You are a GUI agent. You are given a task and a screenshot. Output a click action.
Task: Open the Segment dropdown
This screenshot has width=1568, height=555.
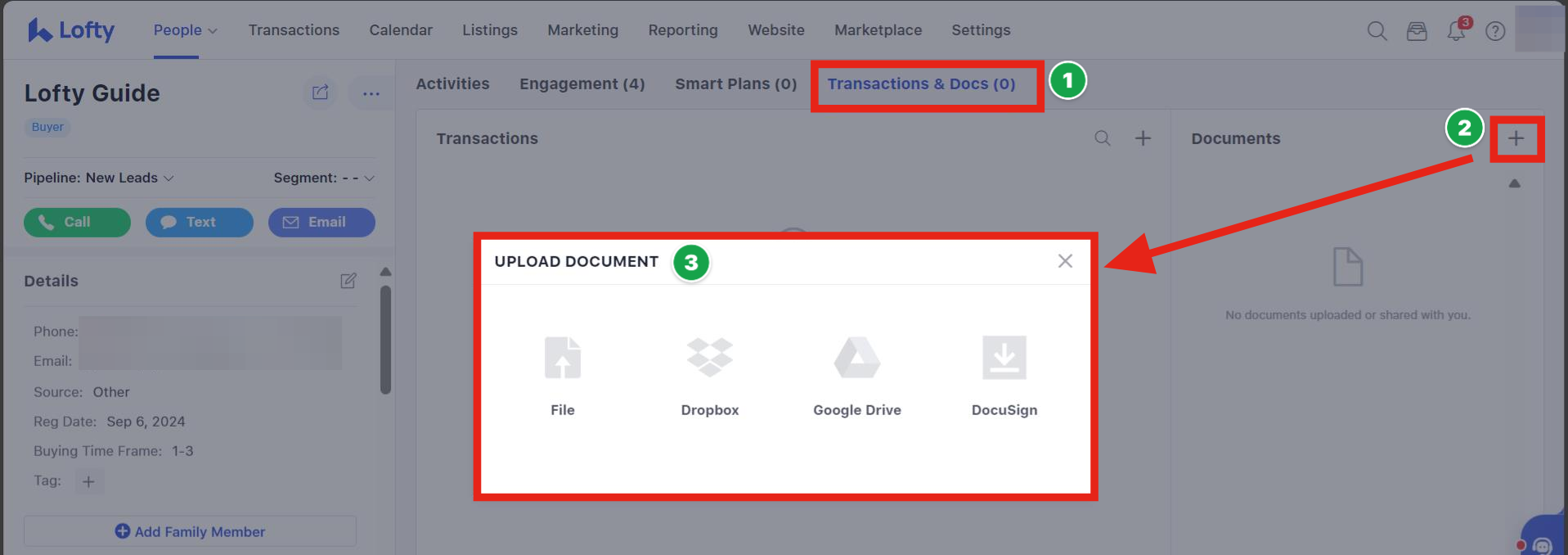(x=324, y=178)
